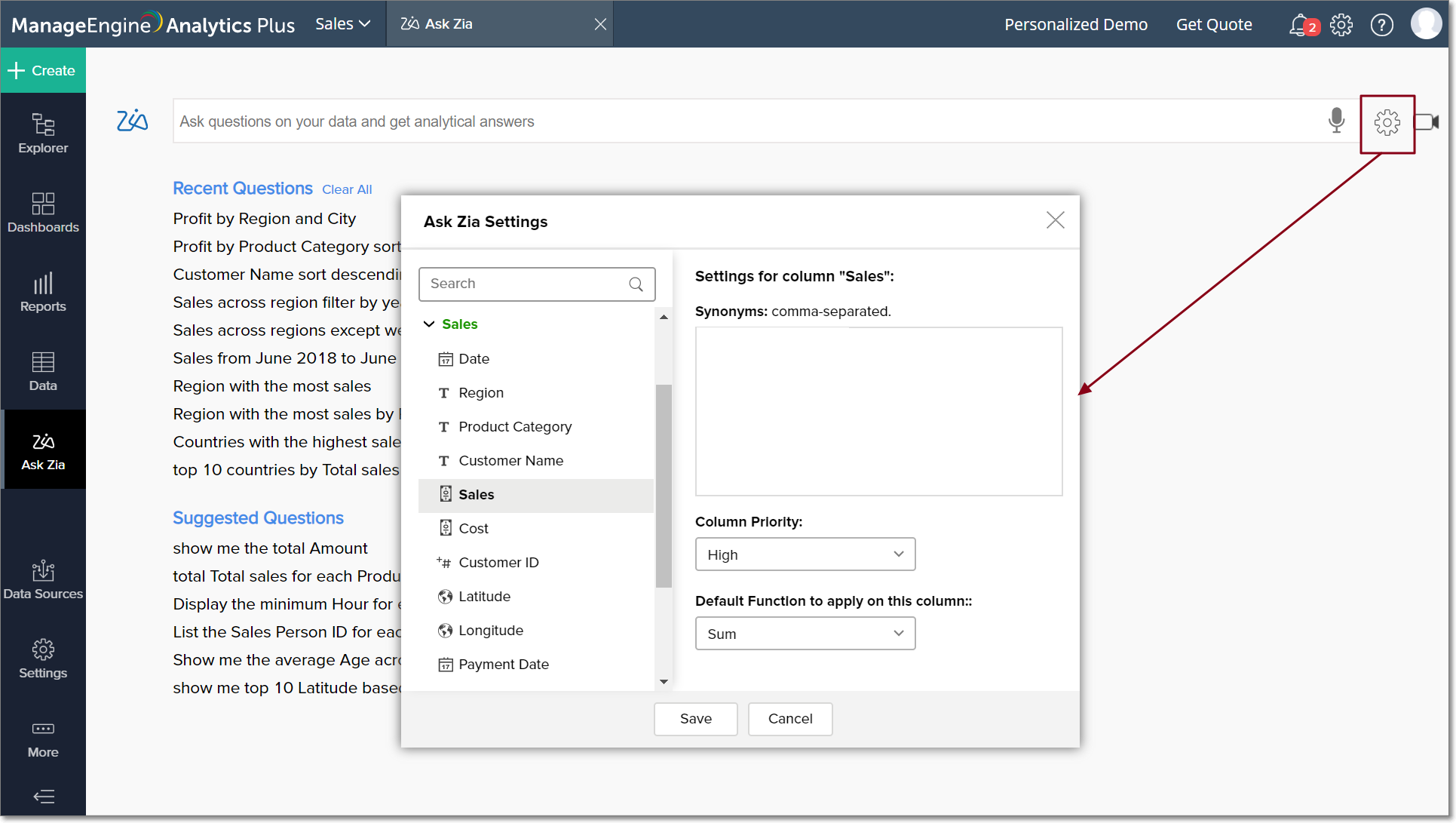This screenshot has width=1456, height=823.
Task: Collapse the Sales table tree node
Action: click(x=429, y=324)
